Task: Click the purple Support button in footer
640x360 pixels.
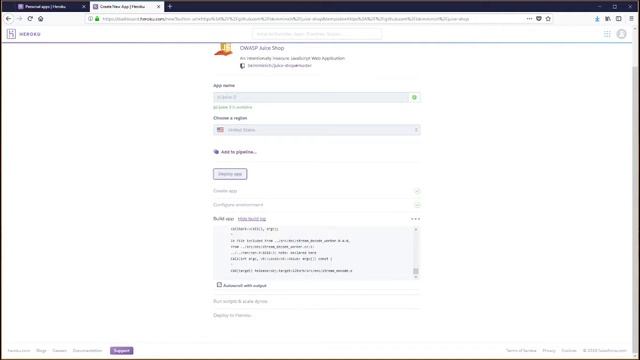Action: (122, 351)
